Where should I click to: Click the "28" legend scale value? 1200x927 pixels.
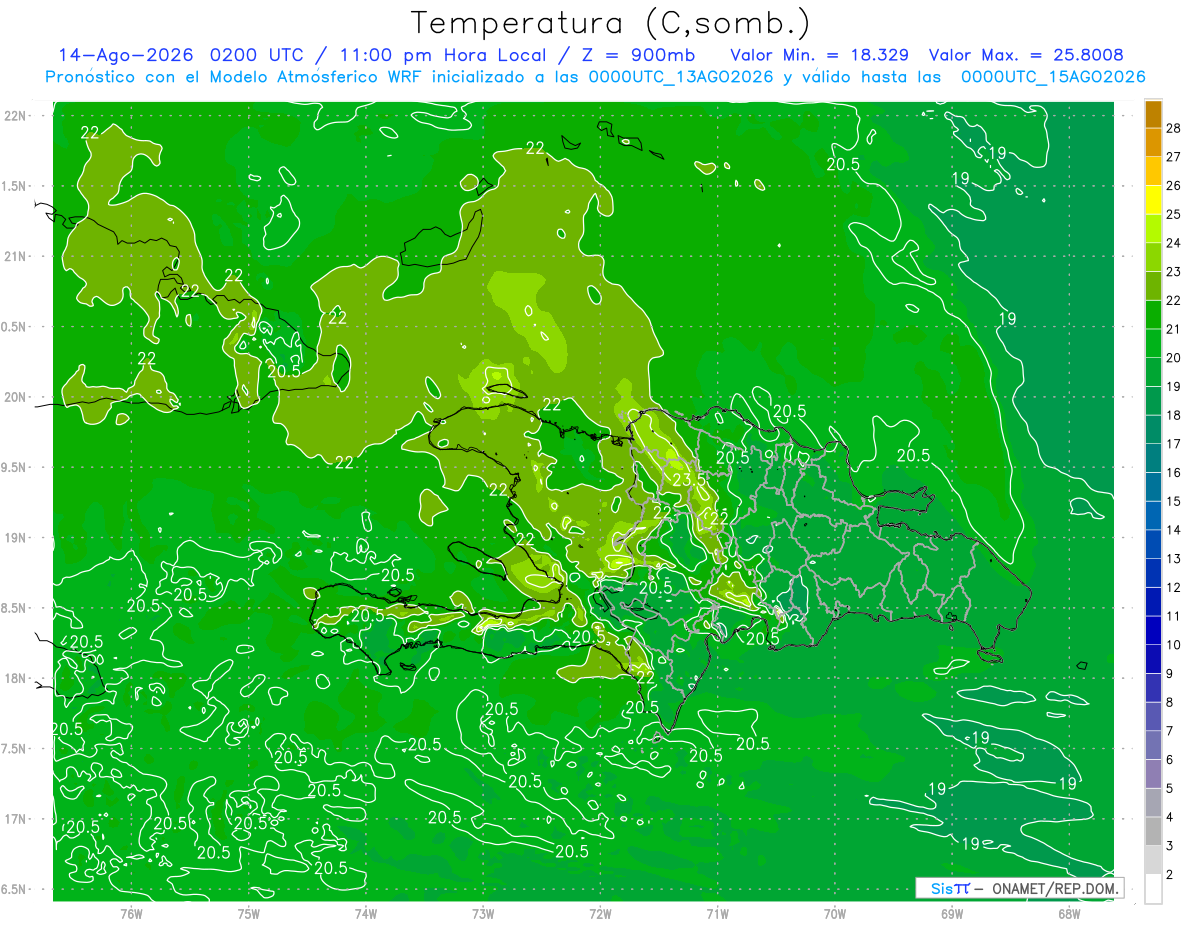pos(1175,129)
